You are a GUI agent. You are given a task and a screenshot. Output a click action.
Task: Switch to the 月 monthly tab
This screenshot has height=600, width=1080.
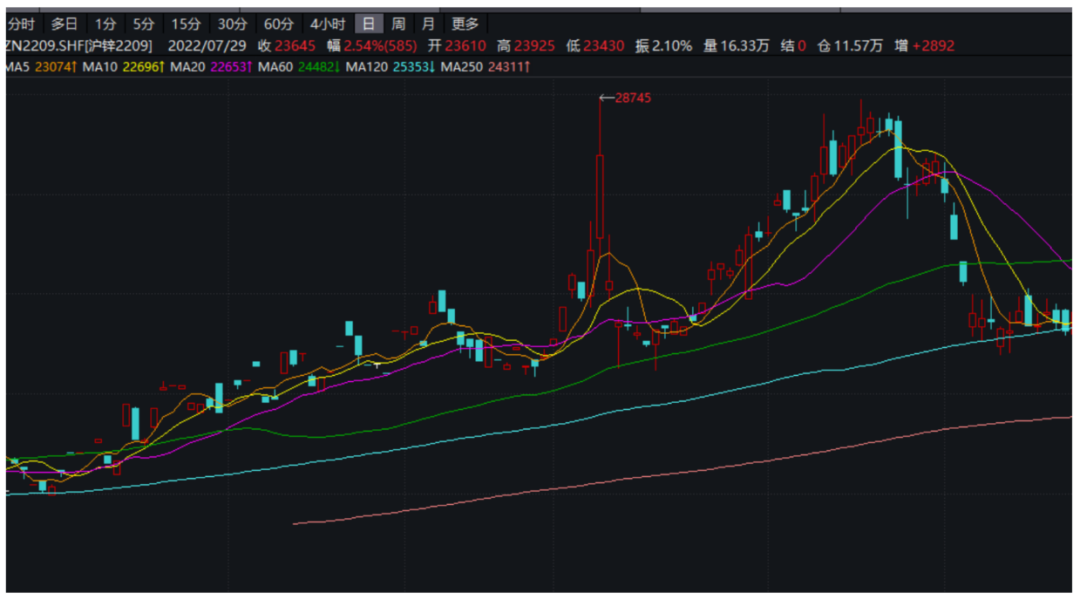(428, 24)
